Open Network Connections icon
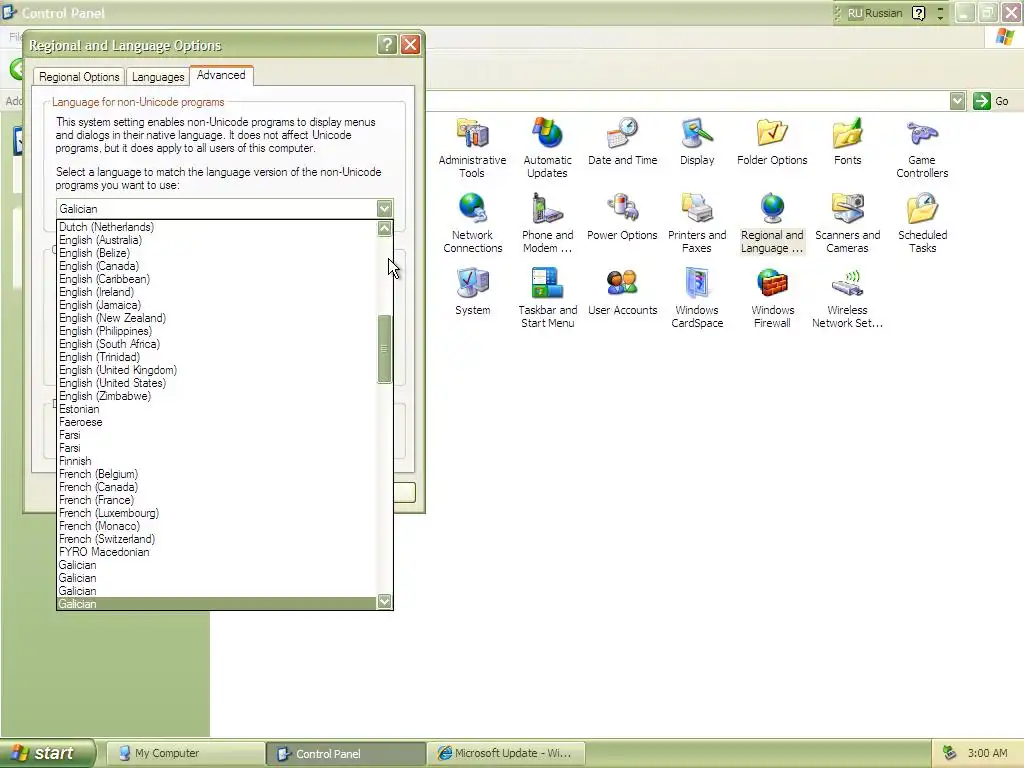The height and width of the screenshot is (768, 1024). tap(472, 223)
